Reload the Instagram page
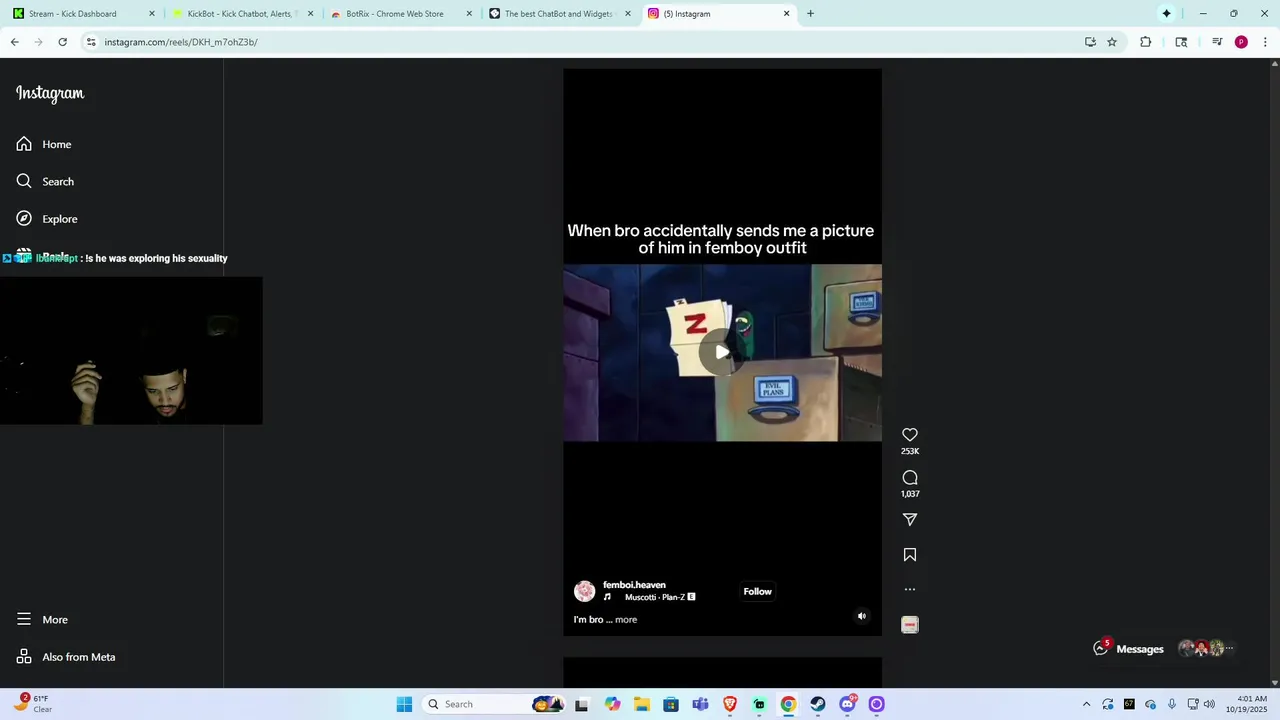 click(62, 42)
